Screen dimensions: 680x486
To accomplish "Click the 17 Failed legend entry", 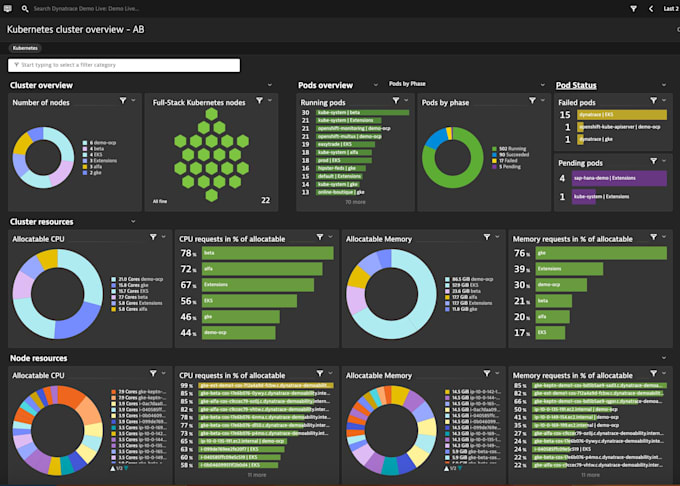I will (504, 161).
